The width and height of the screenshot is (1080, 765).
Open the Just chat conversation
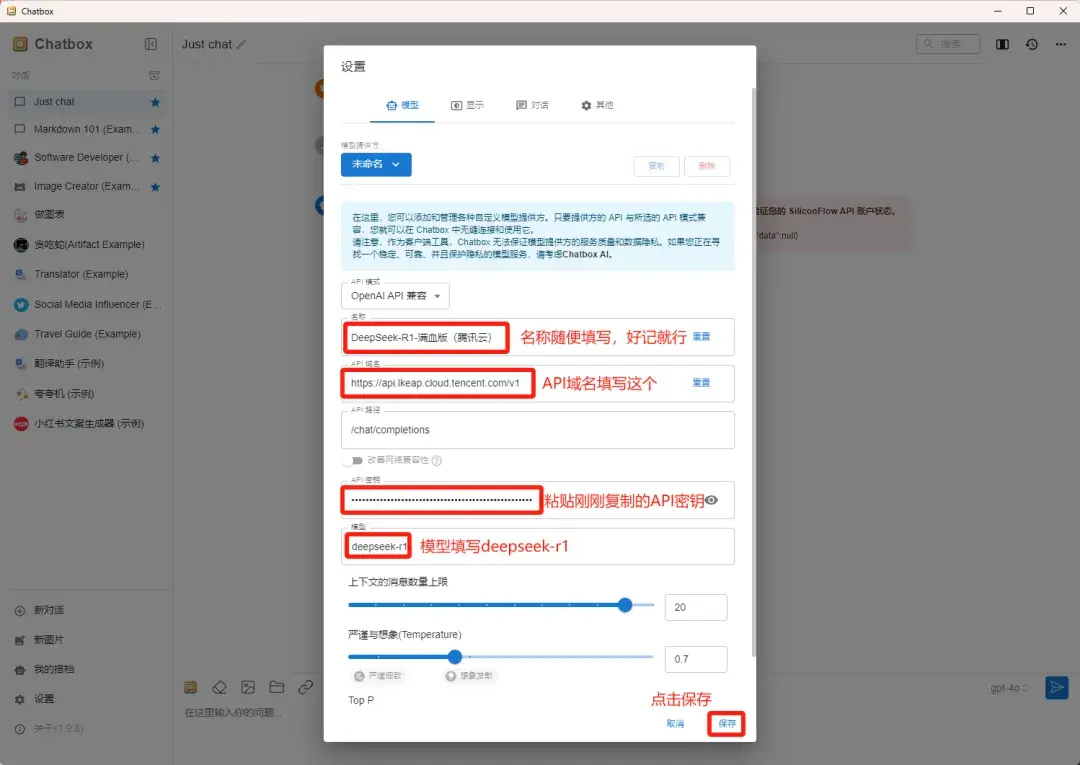(x=86, y=102)
